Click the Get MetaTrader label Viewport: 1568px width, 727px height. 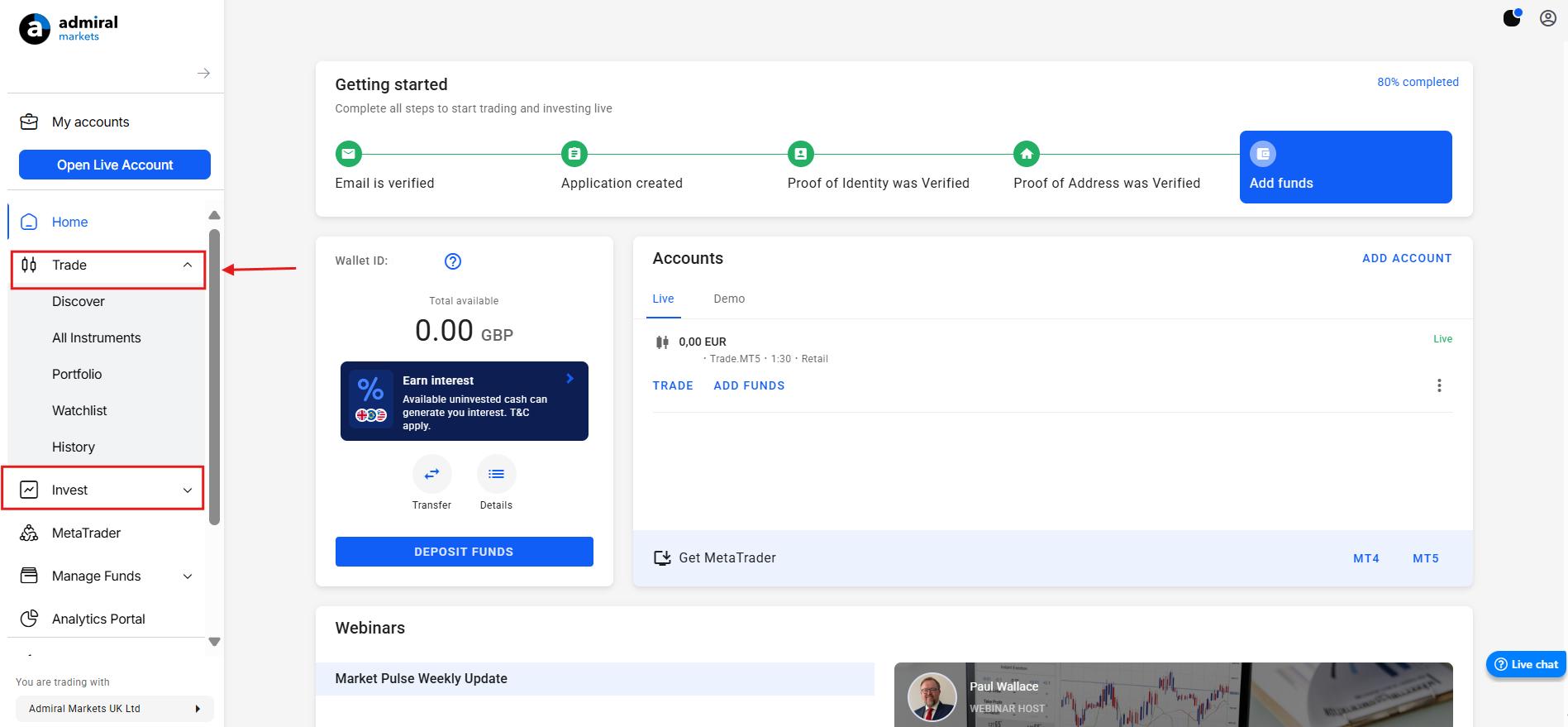click(727, 558)
